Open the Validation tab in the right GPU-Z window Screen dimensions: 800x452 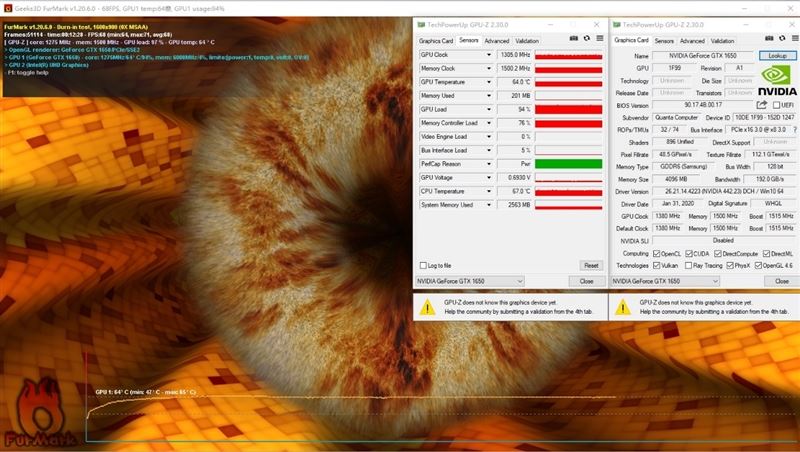click(x=722, y=41)
